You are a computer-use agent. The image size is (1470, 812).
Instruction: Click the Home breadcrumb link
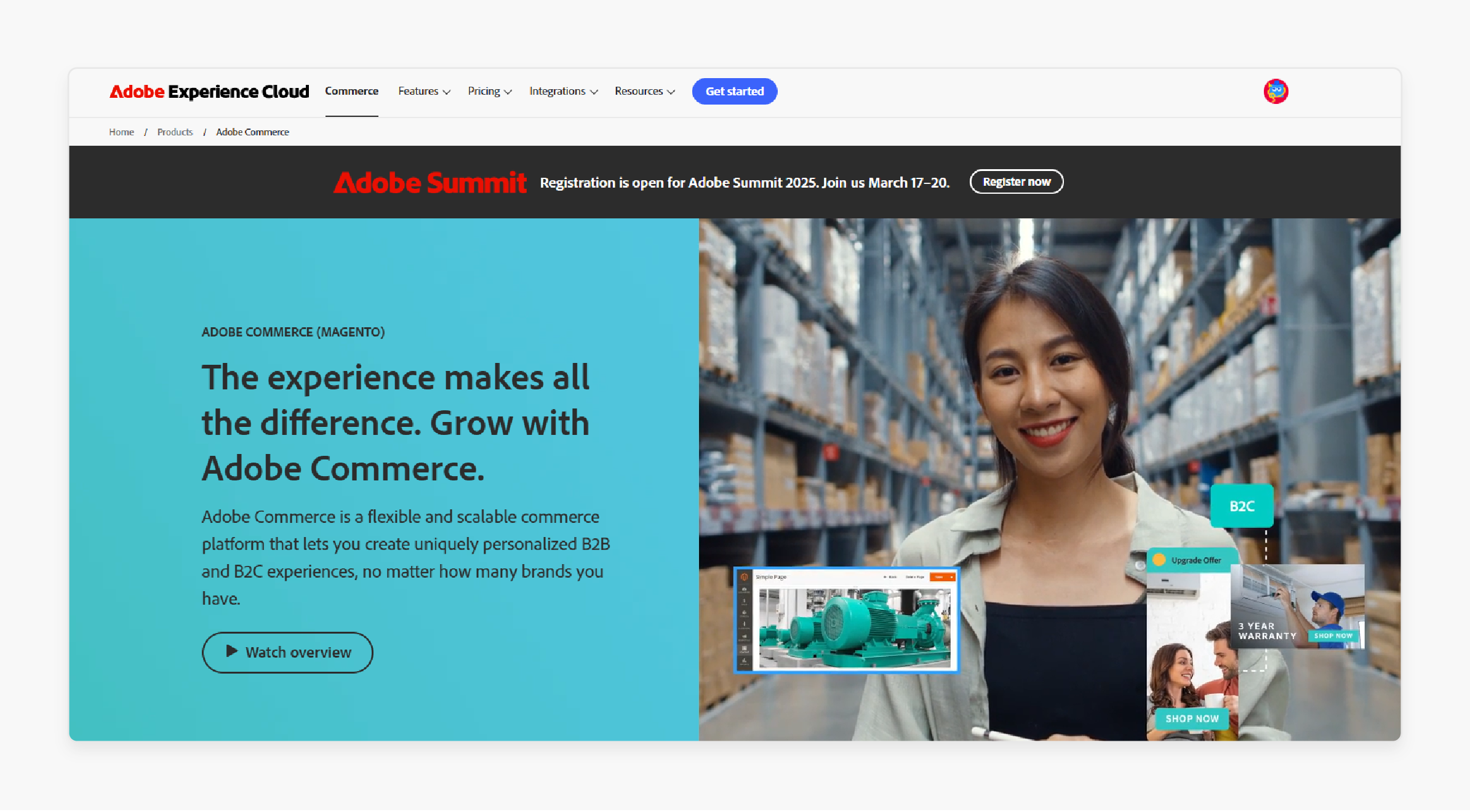point(121,132)
